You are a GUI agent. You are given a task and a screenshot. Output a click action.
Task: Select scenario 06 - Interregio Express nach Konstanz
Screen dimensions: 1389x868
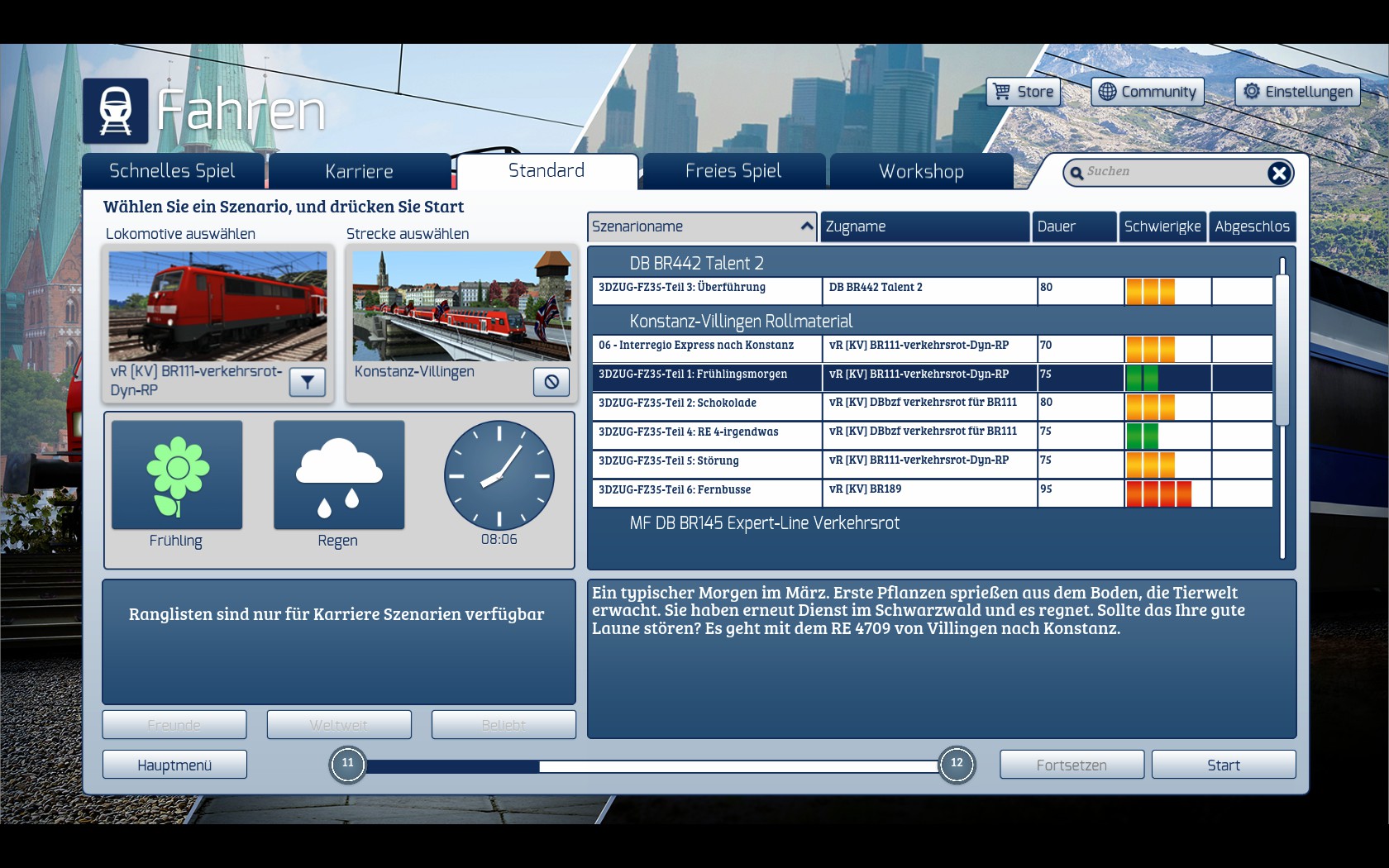tap(933, 349)
